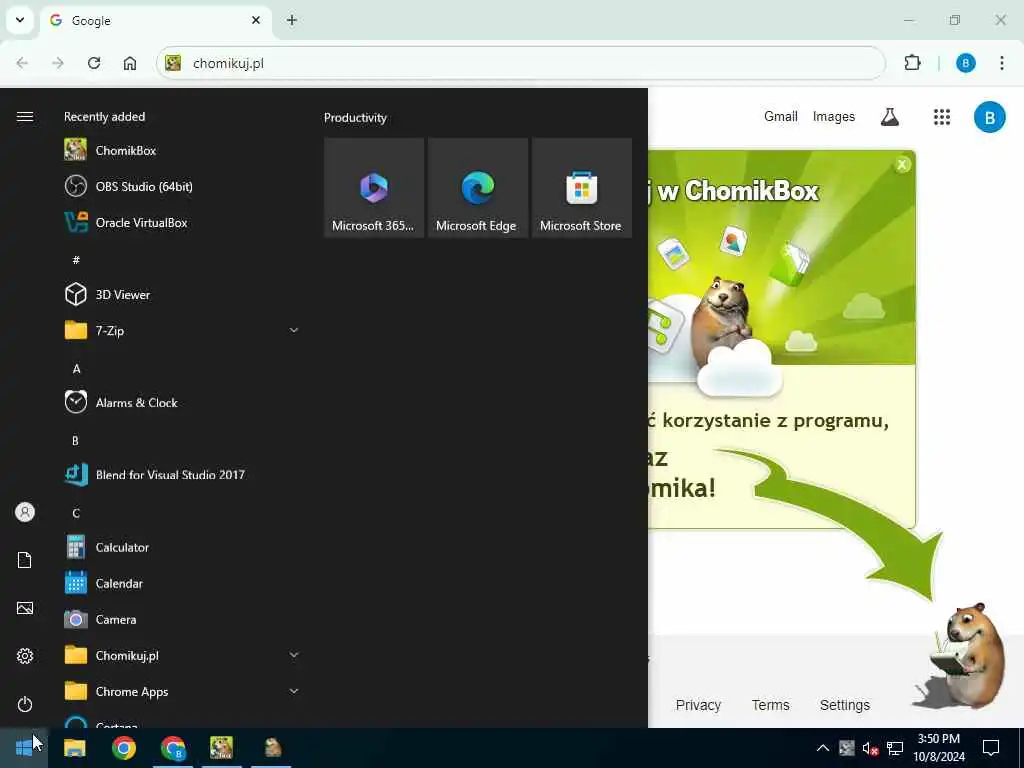This screenshot has width=1024, height=768.
Task: Click the ChomikBox promo banner image
Action: click(x=781, y=257)
